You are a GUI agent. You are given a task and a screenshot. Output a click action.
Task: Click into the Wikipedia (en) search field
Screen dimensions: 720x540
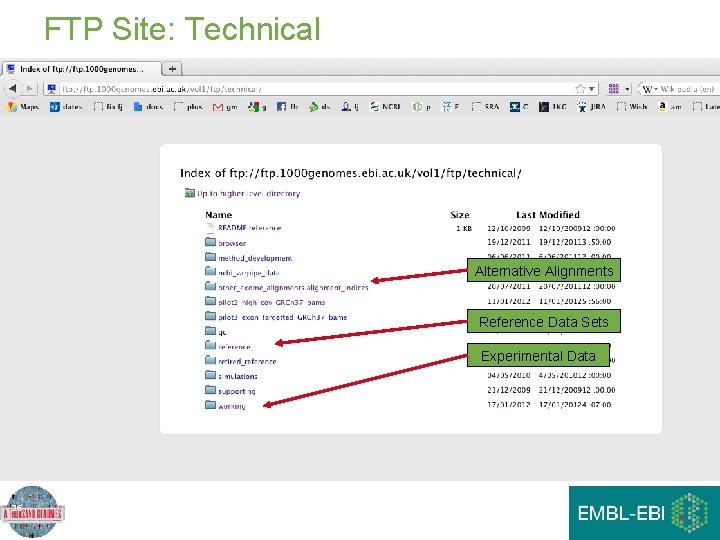(x=687, y=89)
